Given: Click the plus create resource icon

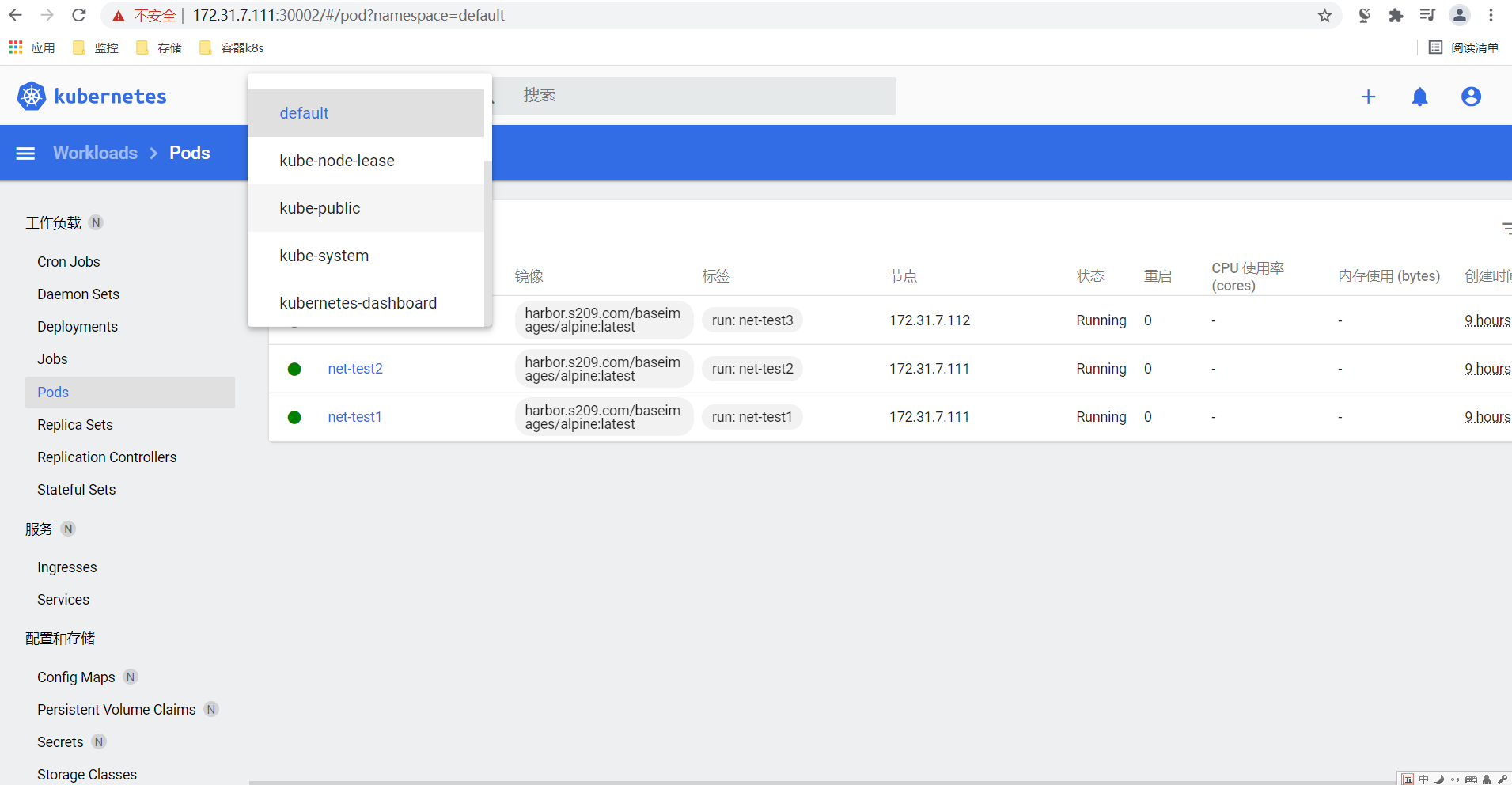Looking at the screenshot, I should click(1368, 97).
